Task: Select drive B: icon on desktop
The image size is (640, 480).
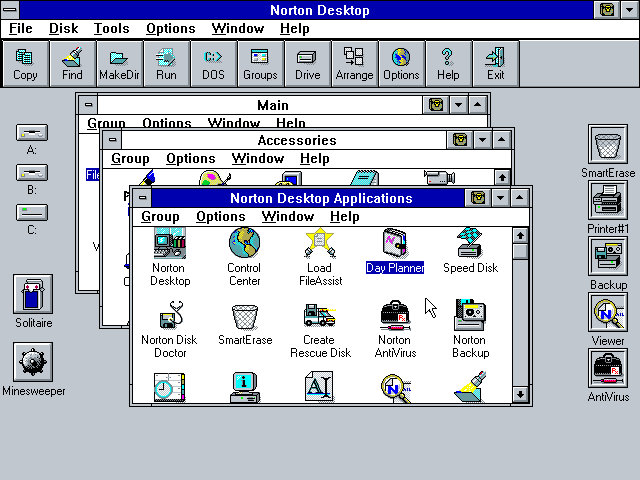Action: 32,173
